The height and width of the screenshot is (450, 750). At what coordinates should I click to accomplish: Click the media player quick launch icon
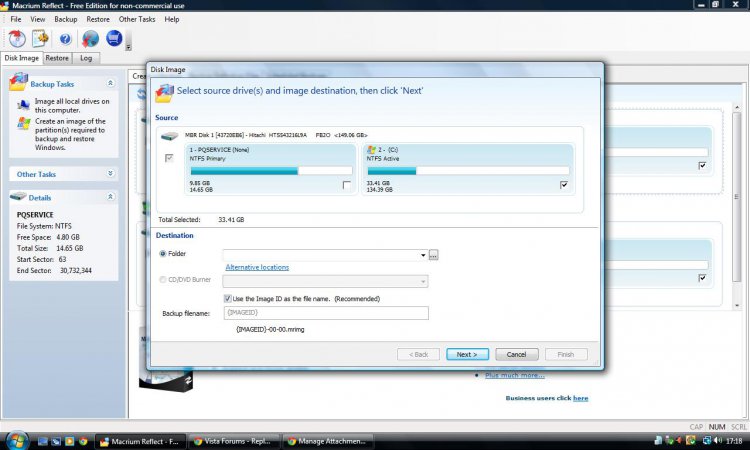coord(70,441)
